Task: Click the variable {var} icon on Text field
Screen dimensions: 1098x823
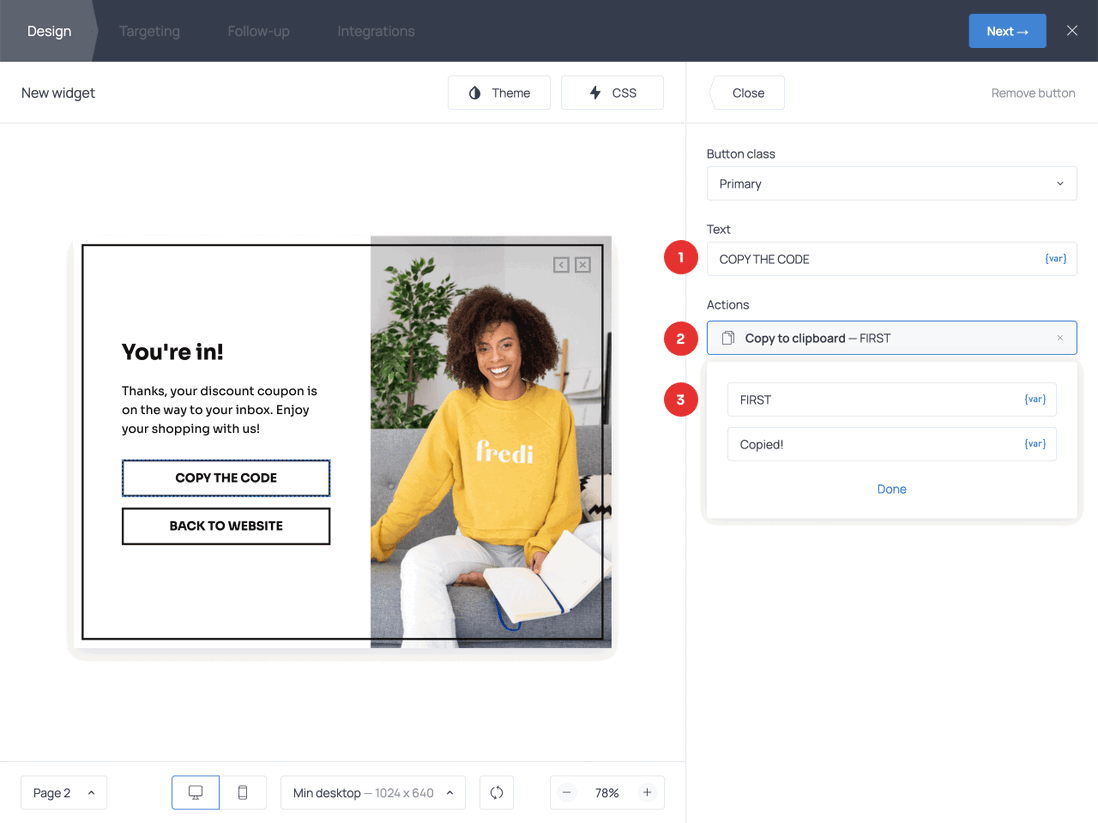Action: [1055, 258]
